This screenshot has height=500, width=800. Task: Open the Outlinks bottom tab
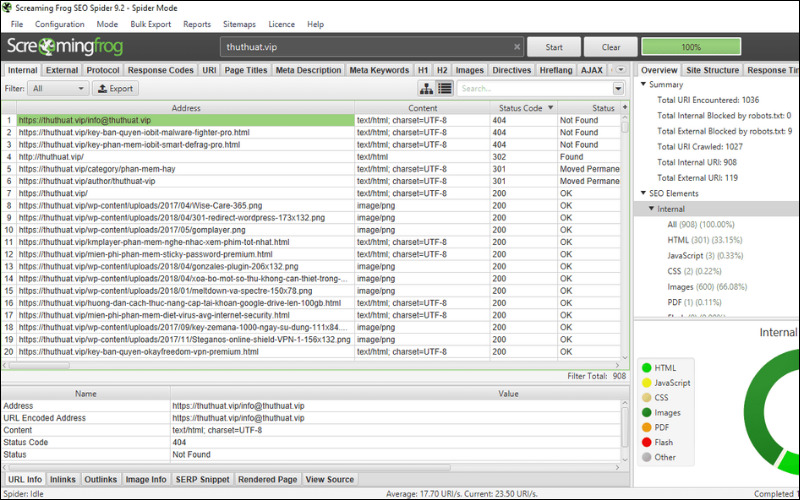coord(101,480)
